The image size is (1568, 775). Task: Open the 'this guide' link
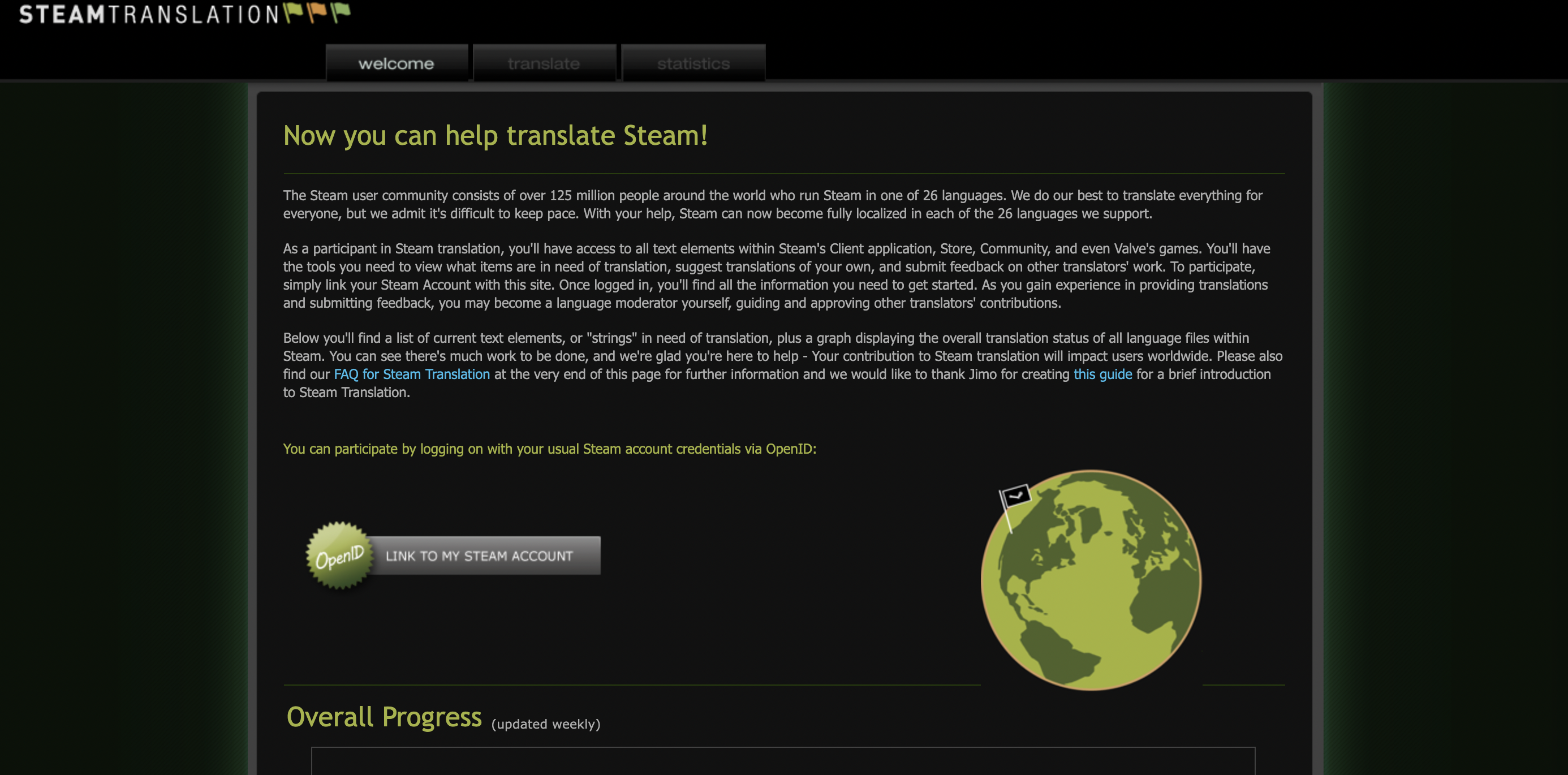1102,374
